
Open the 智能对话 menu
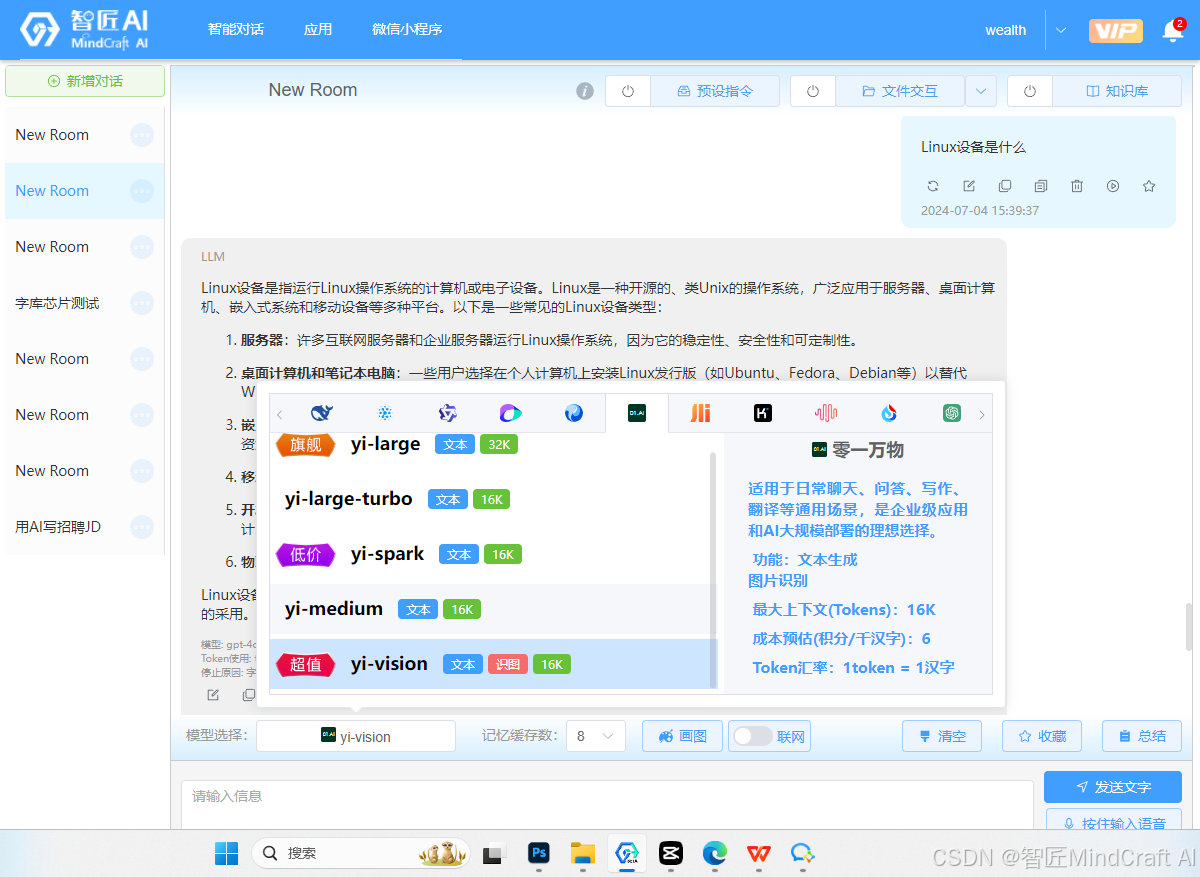tap(236, 29)
